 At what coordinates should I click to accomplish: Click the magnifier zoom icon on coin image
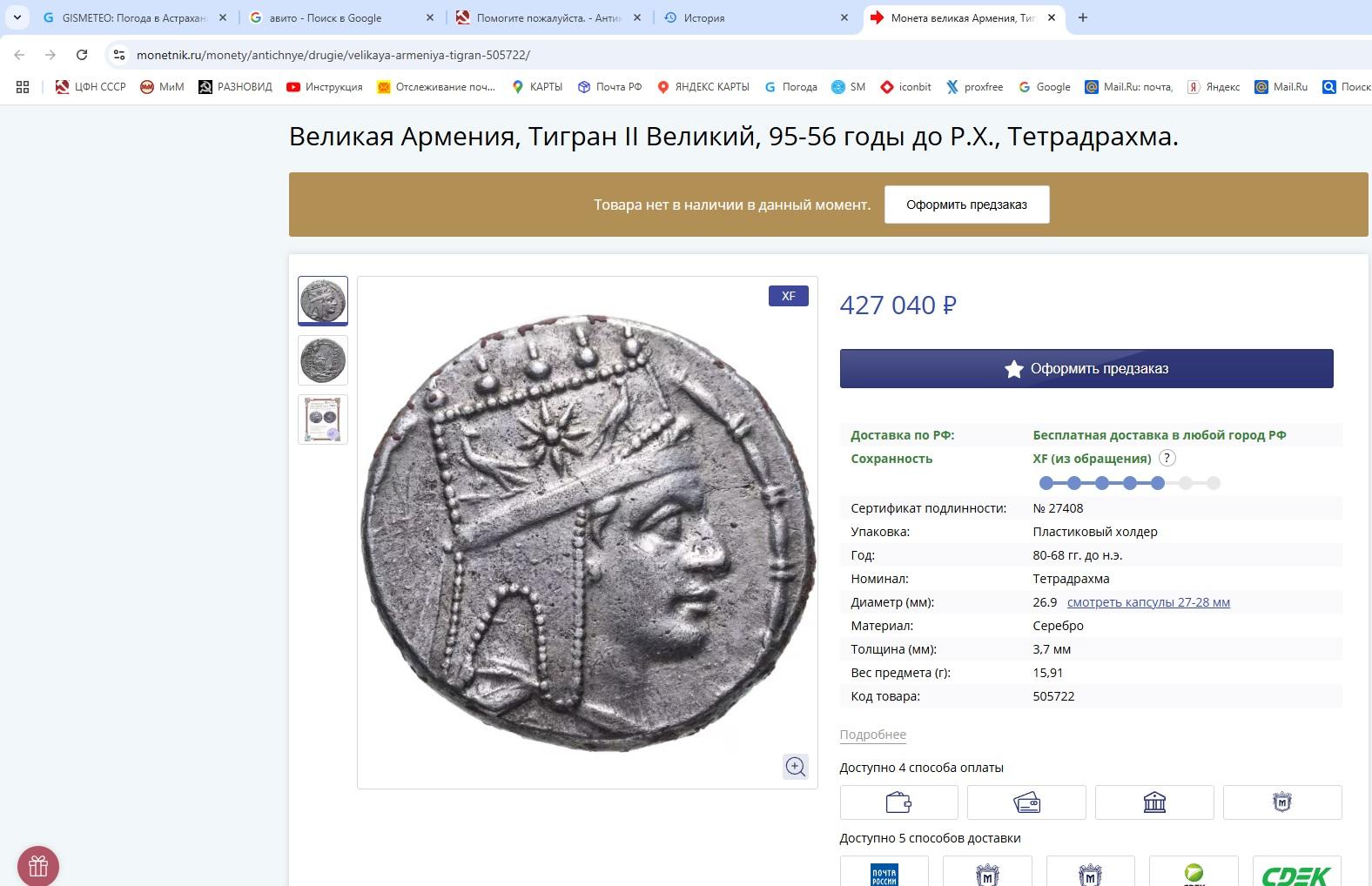[795, 767]
